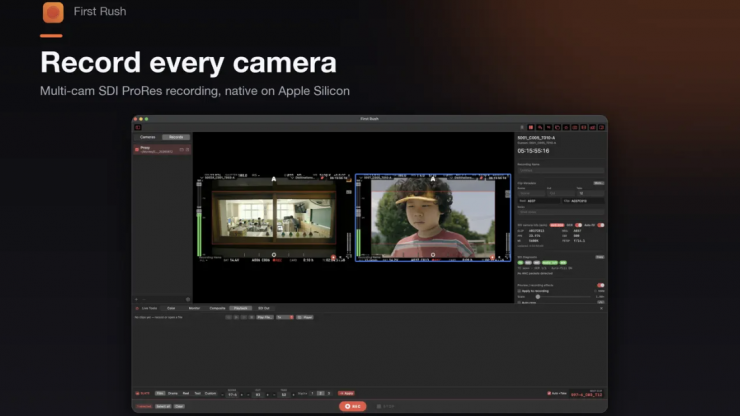This screenshot has height=416, width=740.
Task: Open the settings circle icon under cameras sidebar
Action: [x=188, y=299]
